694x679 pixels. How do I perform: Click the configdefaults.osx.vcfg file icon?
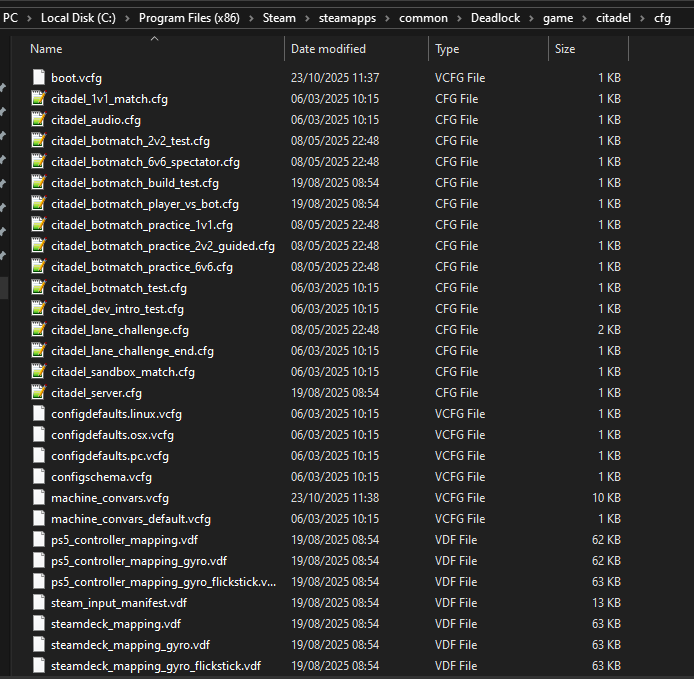pyautogui.click(x=39, y=435)
